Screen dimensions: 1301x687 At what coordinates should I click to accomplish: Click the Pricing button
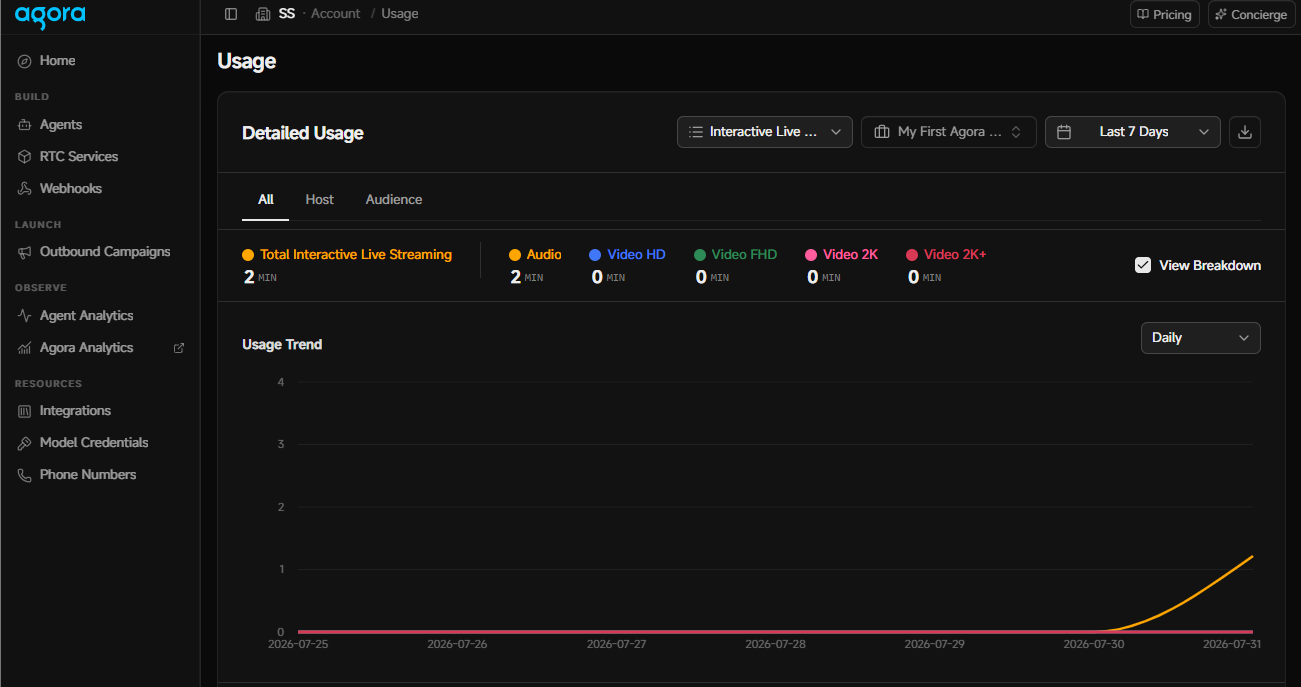tap(1164, 15)
